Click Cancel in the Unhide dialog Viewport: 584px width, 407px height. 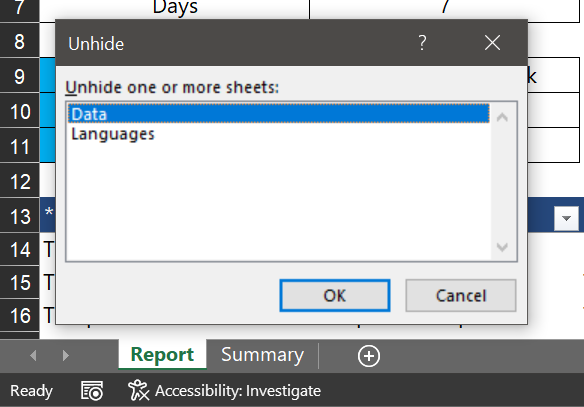point(461,296)
